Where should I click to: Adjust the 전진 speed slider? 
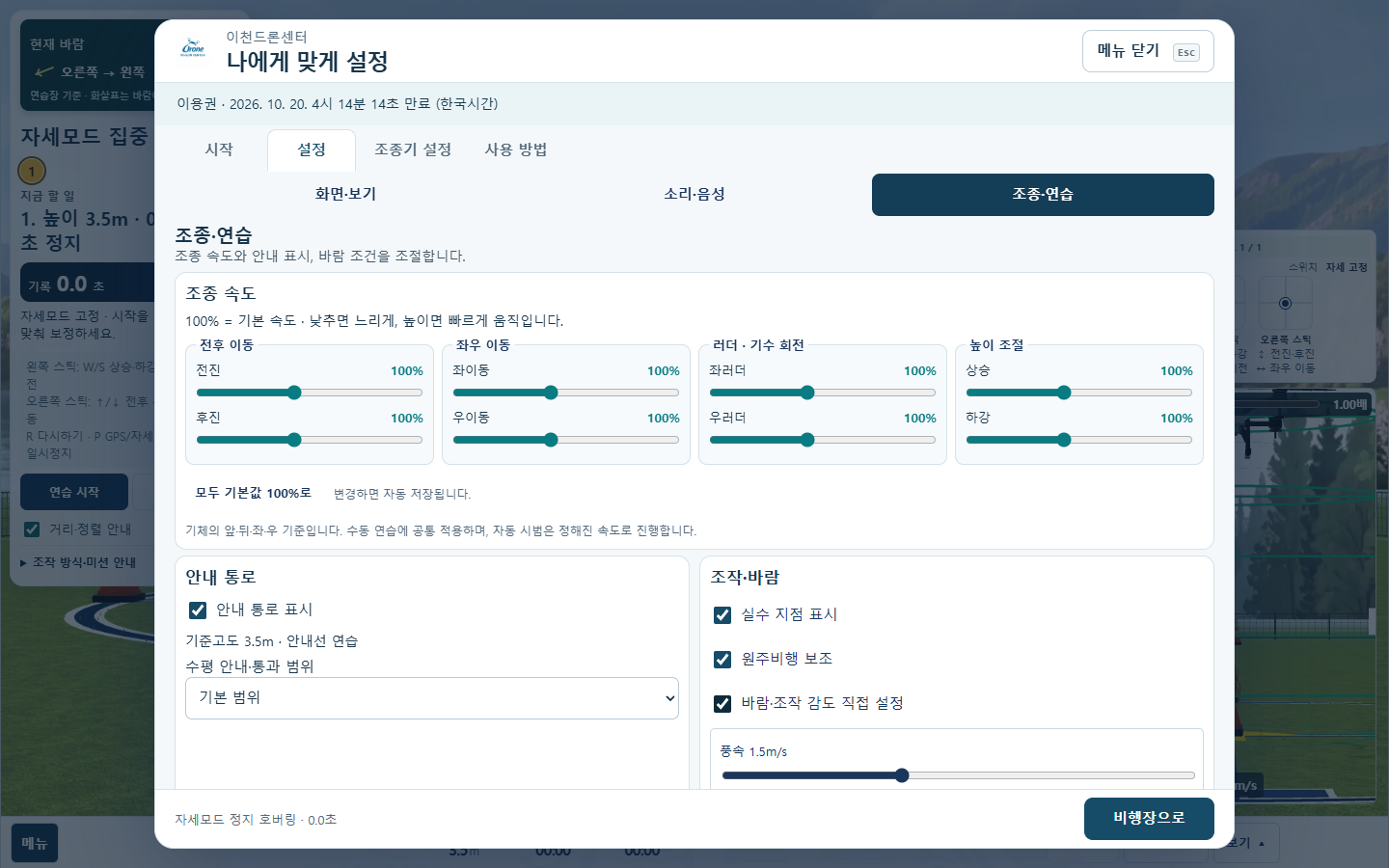click(310, 393)
